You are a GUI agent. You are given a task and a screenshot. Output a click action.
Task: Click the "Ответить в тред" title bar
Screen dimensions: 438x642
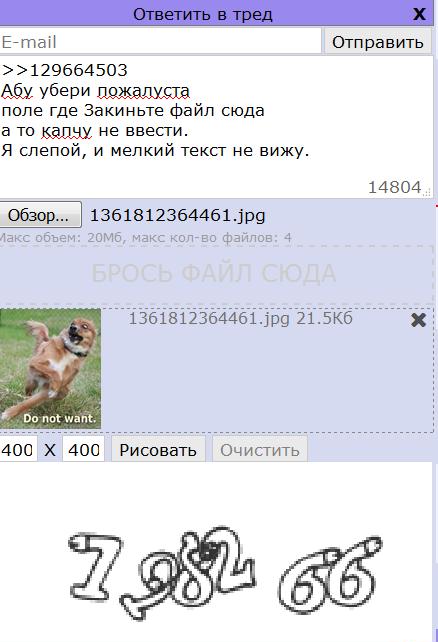point(203,14)
